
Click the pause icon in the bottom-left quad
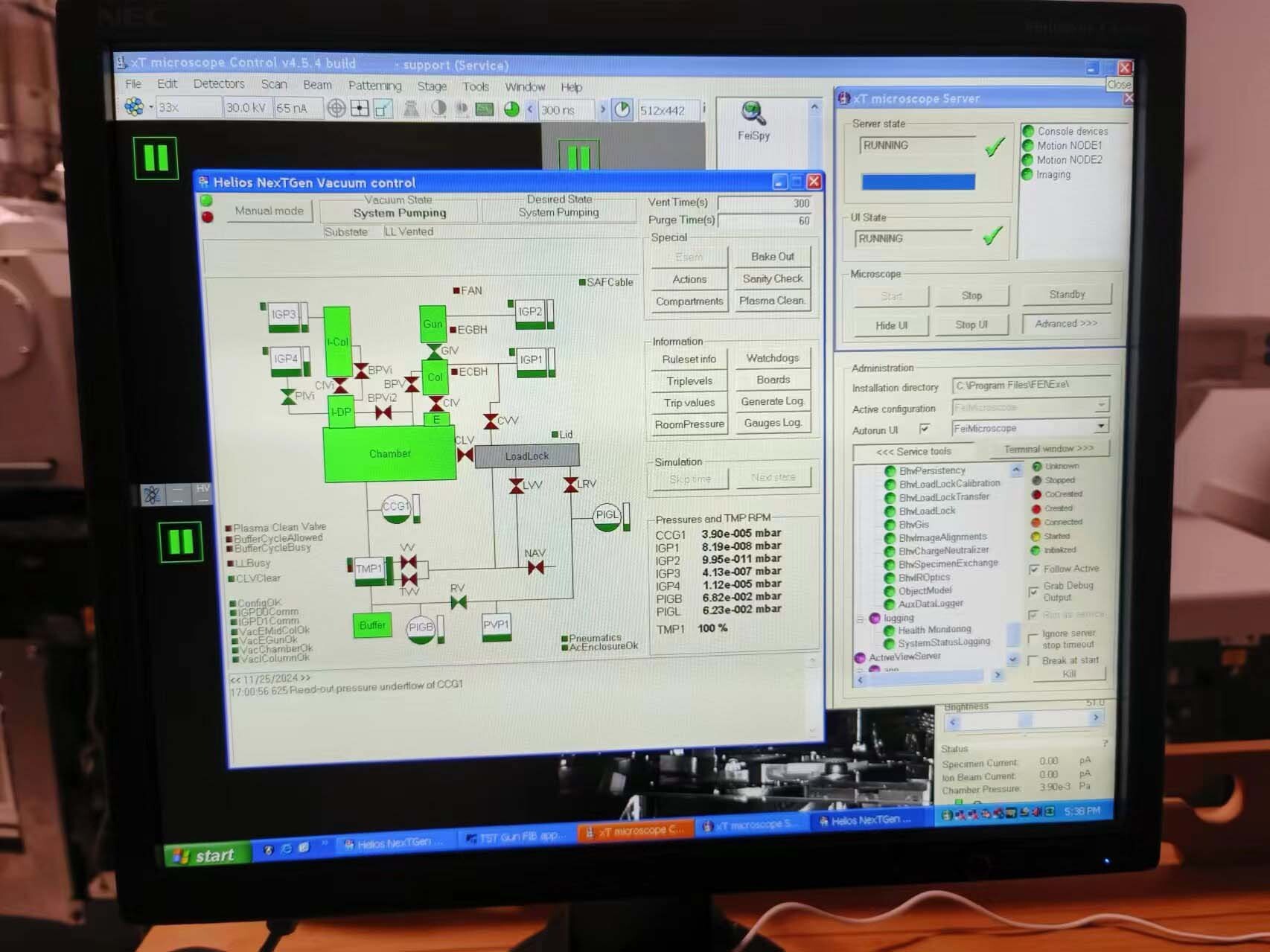[181, 541]
